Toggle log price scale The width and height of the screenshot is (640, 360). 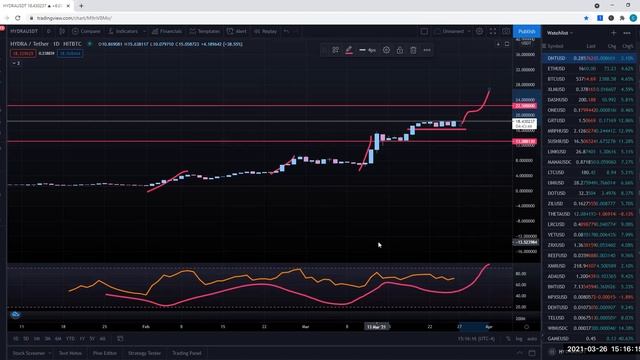[x=519, y=339]
